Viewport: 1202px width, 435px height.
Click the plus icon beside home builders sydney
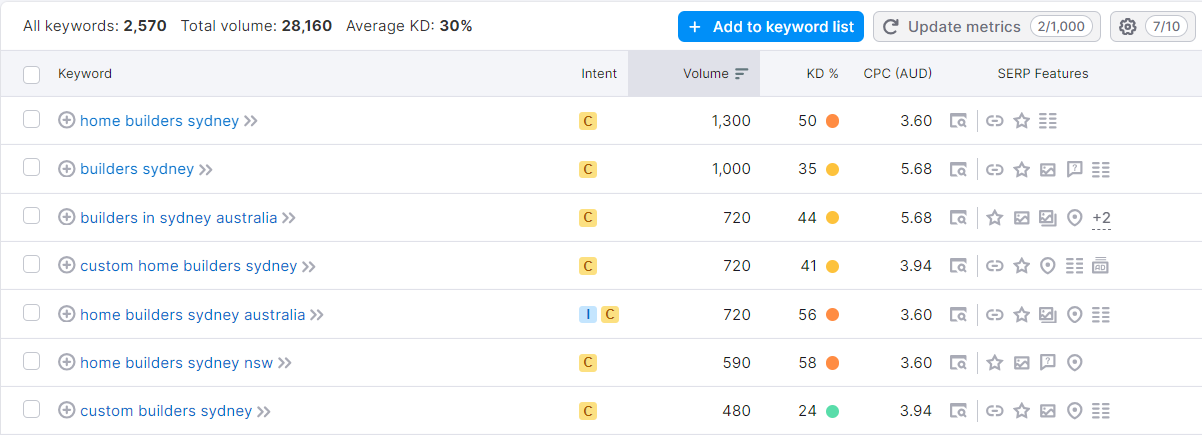coord(67,120)
